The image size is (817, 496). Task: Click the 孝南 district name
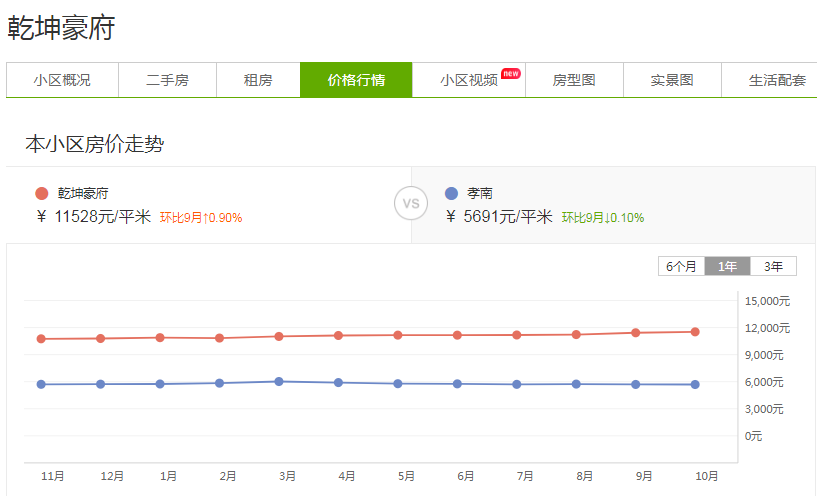click(480, 194)
